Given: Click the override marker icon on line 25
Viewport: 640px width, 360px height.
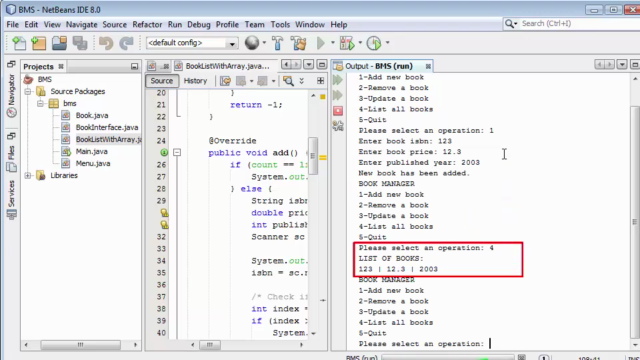Looking at the screenshot, I should coord(164,152).
